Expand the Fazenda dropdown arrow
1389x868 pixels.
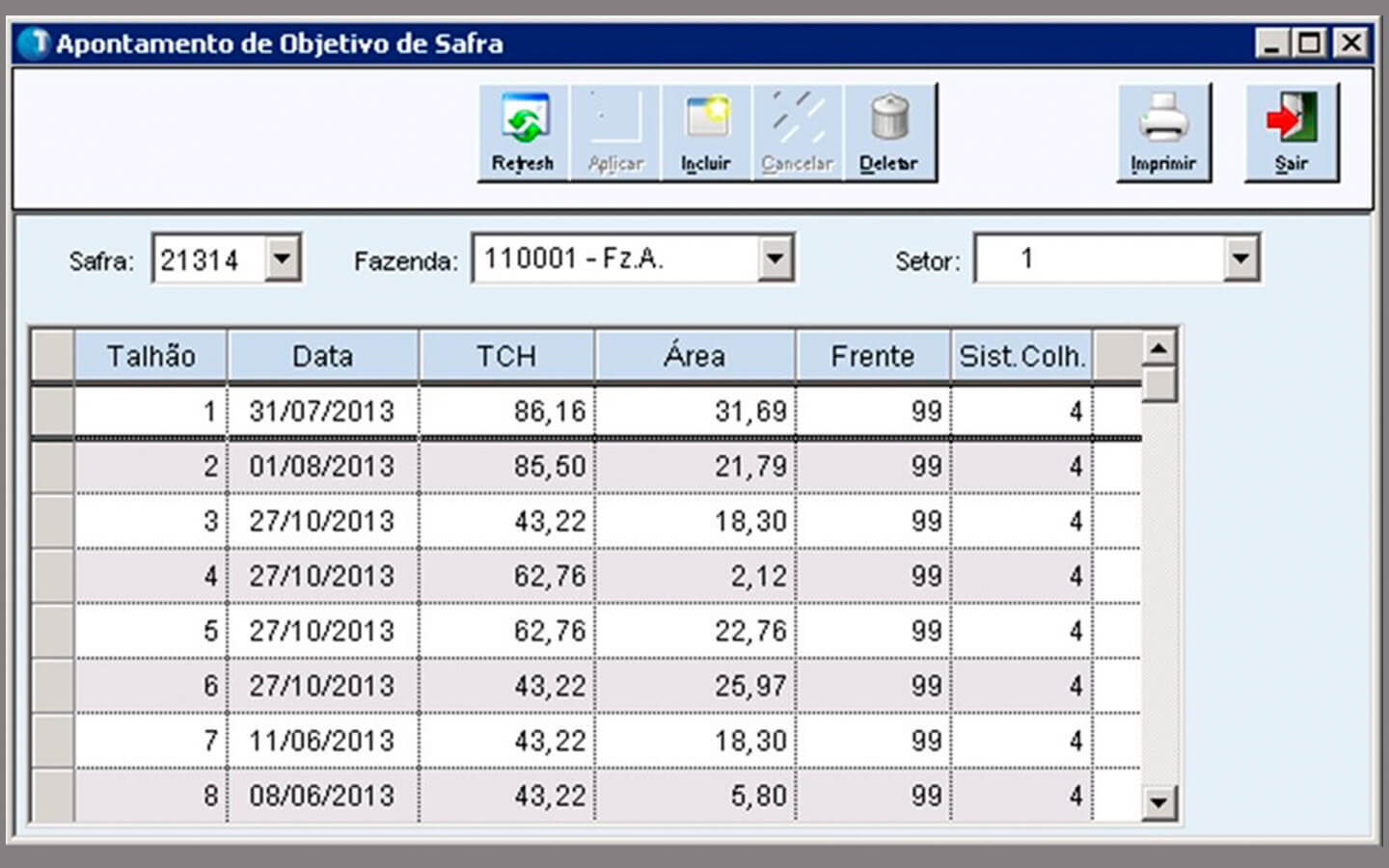775,258
